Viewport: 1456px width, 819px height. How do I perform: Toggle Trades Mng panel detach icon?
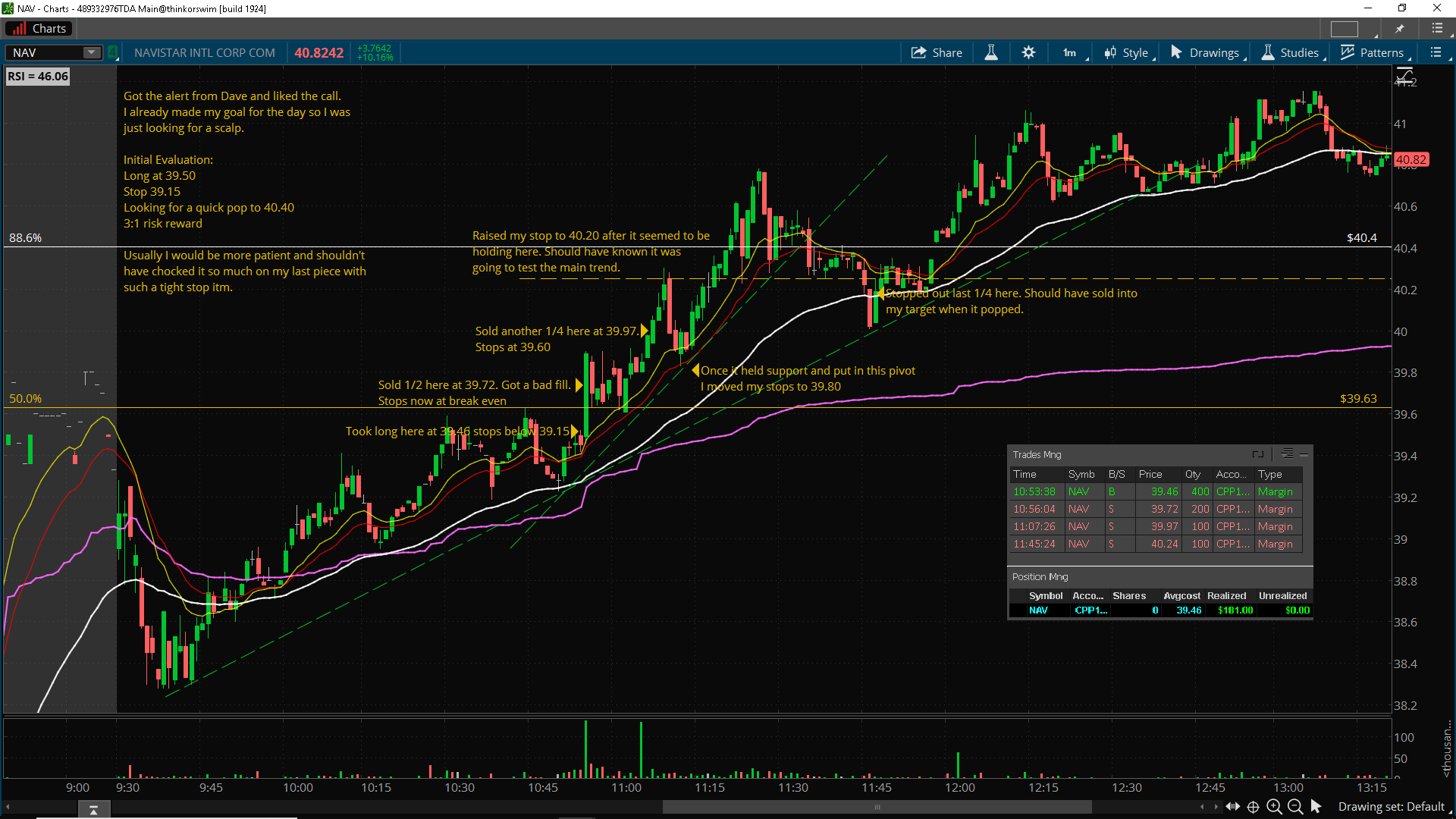click(1258, 454)
